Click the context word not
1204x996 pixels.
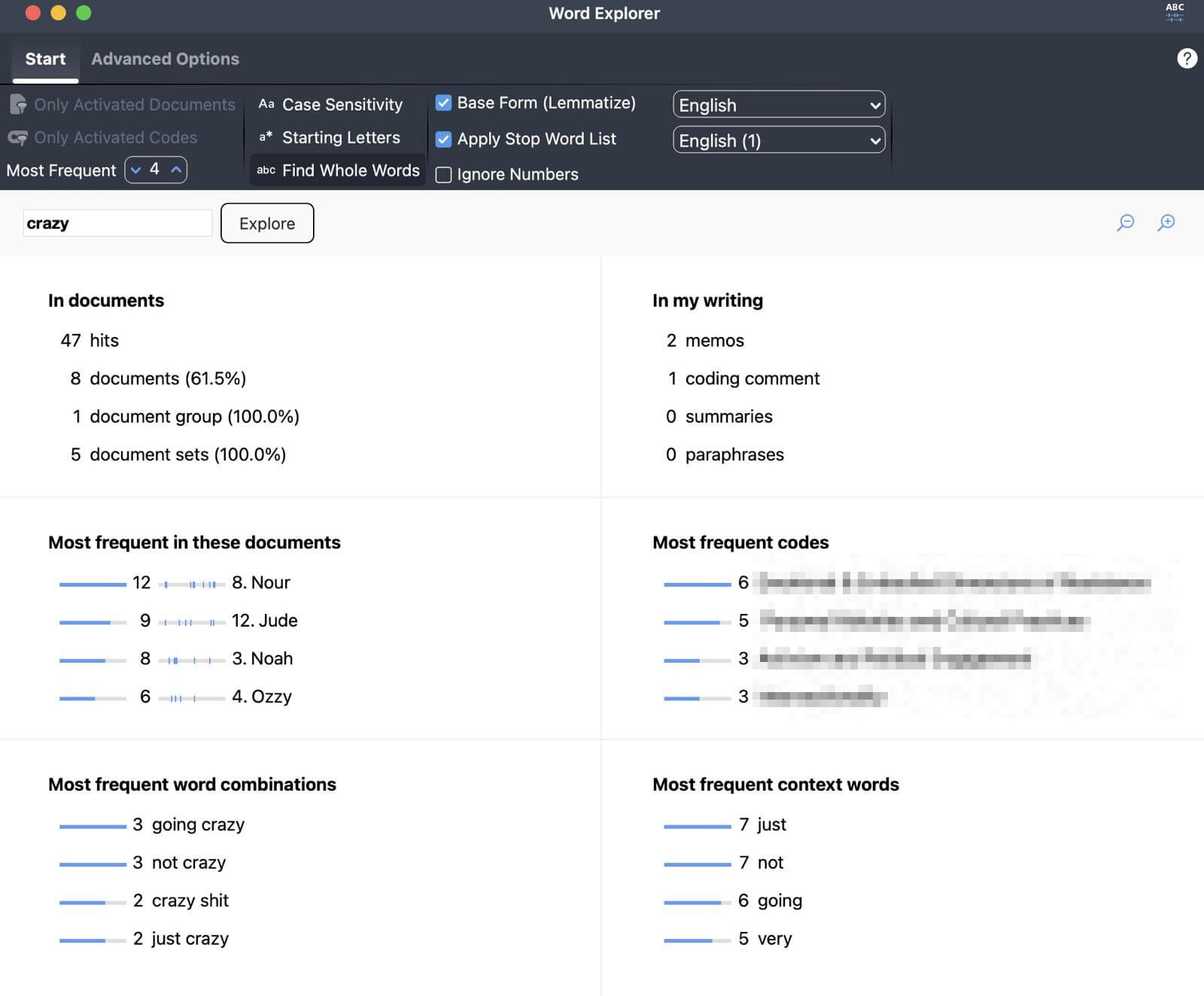770,863
